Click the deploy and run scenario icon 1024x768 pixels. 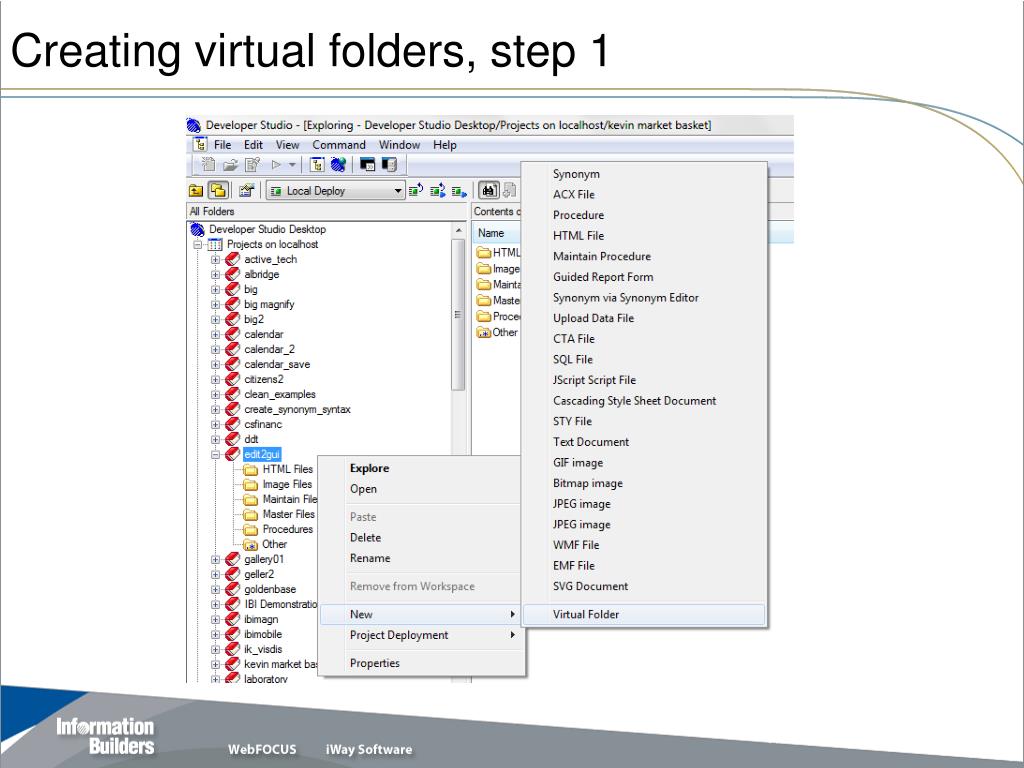tap(438, 191)
